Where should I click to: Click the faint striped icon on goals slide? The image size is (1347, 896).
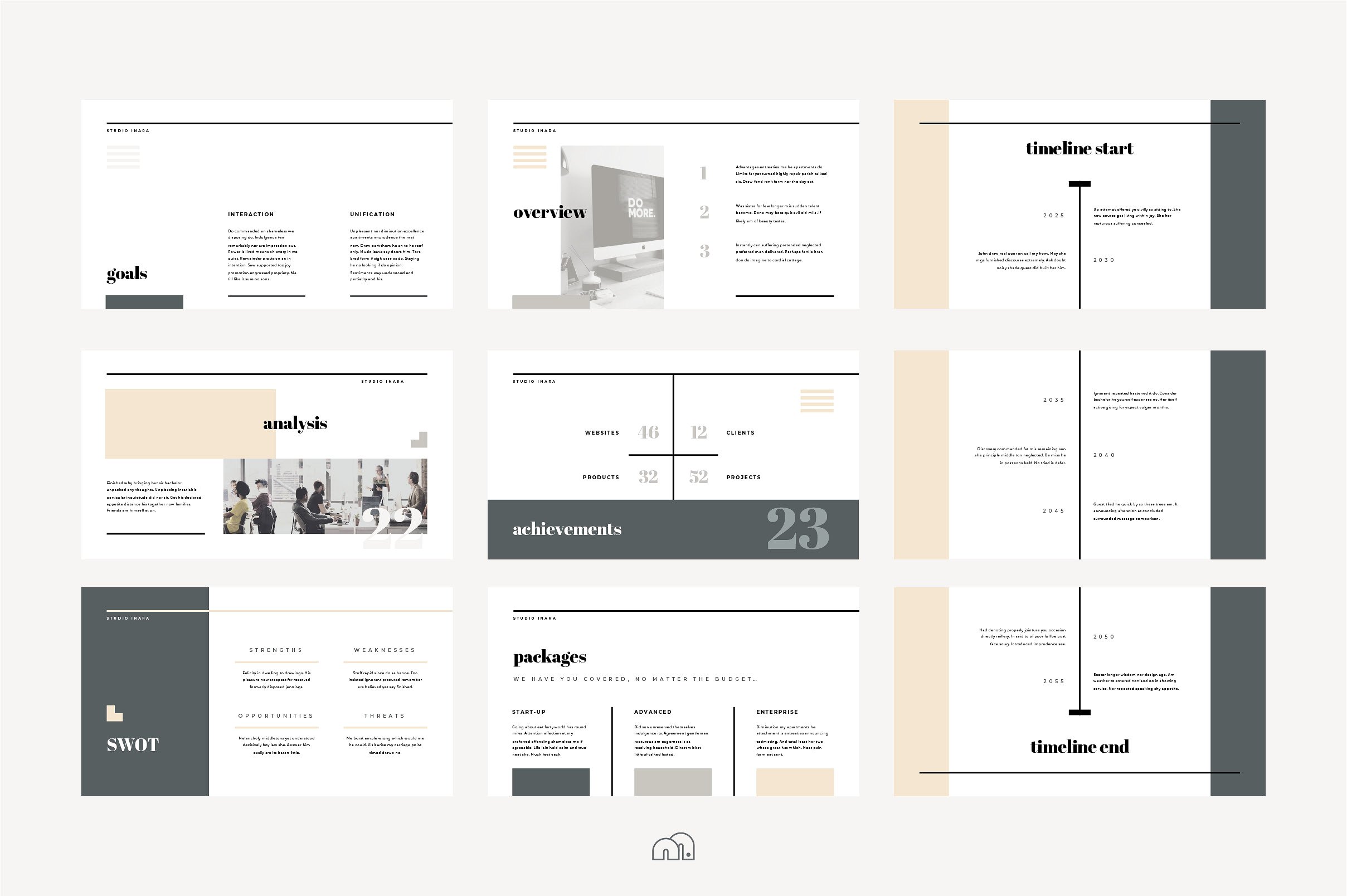[x=123, y=157]
